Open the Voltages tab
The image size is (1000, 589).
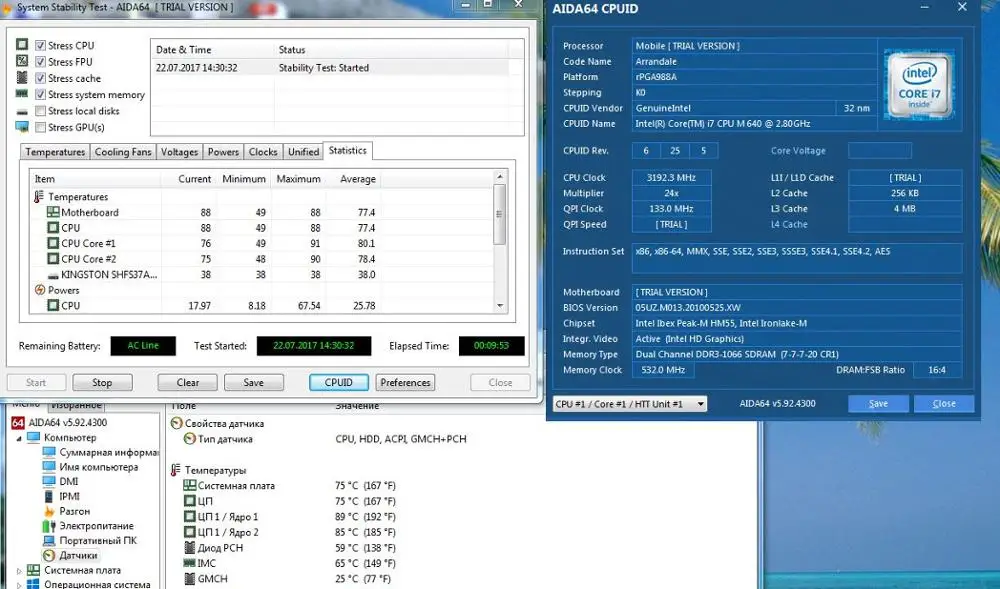tap(179, 152)
